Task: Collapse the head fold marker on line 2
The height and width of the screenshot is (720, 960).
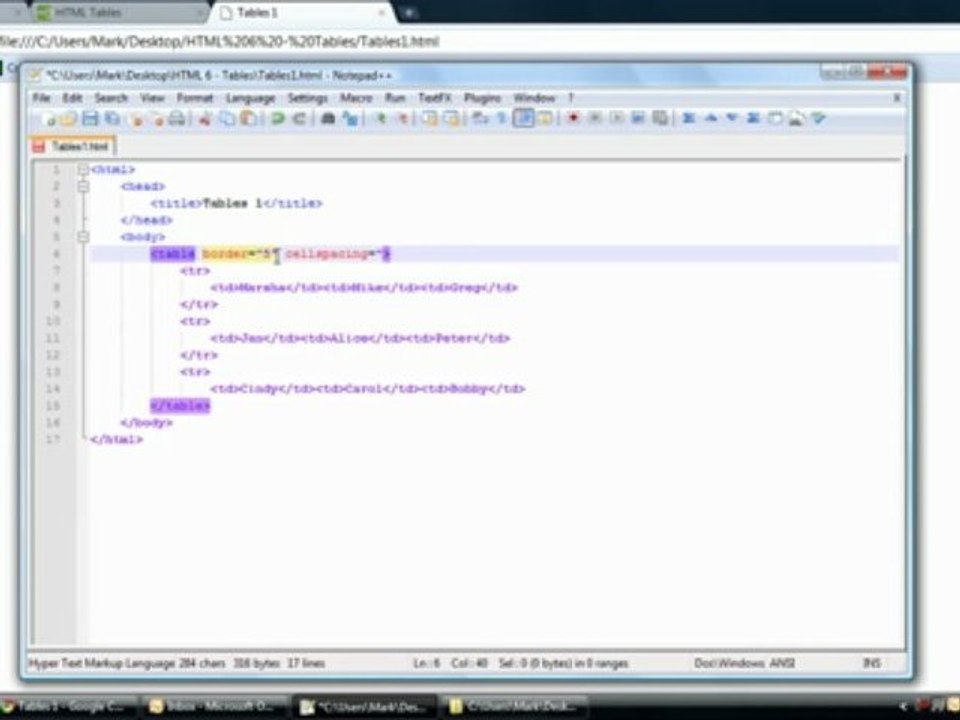Action: click(83, 186)
